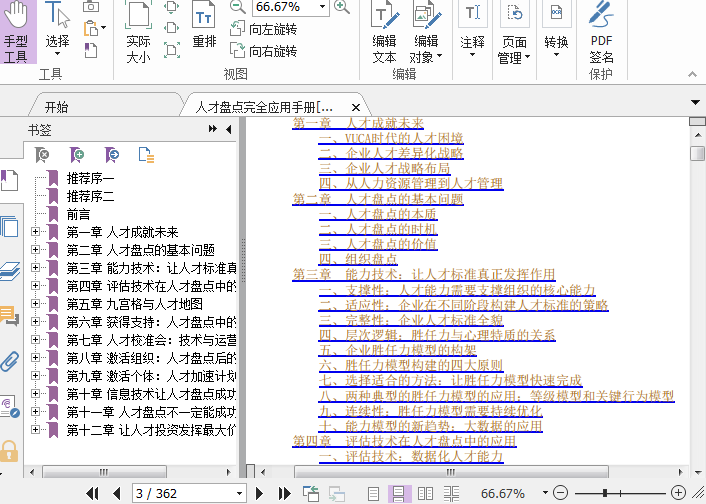
Task: Click the add new bookmark icon
Action: click(77, 155)
